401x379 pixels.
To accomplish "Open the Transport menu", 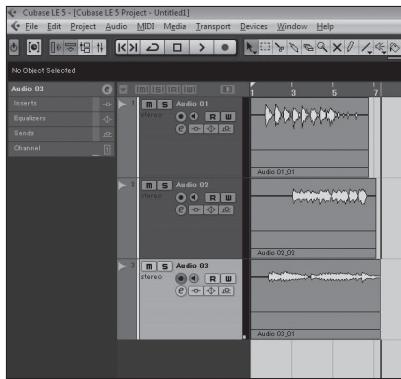I will [x=213, y=26].
